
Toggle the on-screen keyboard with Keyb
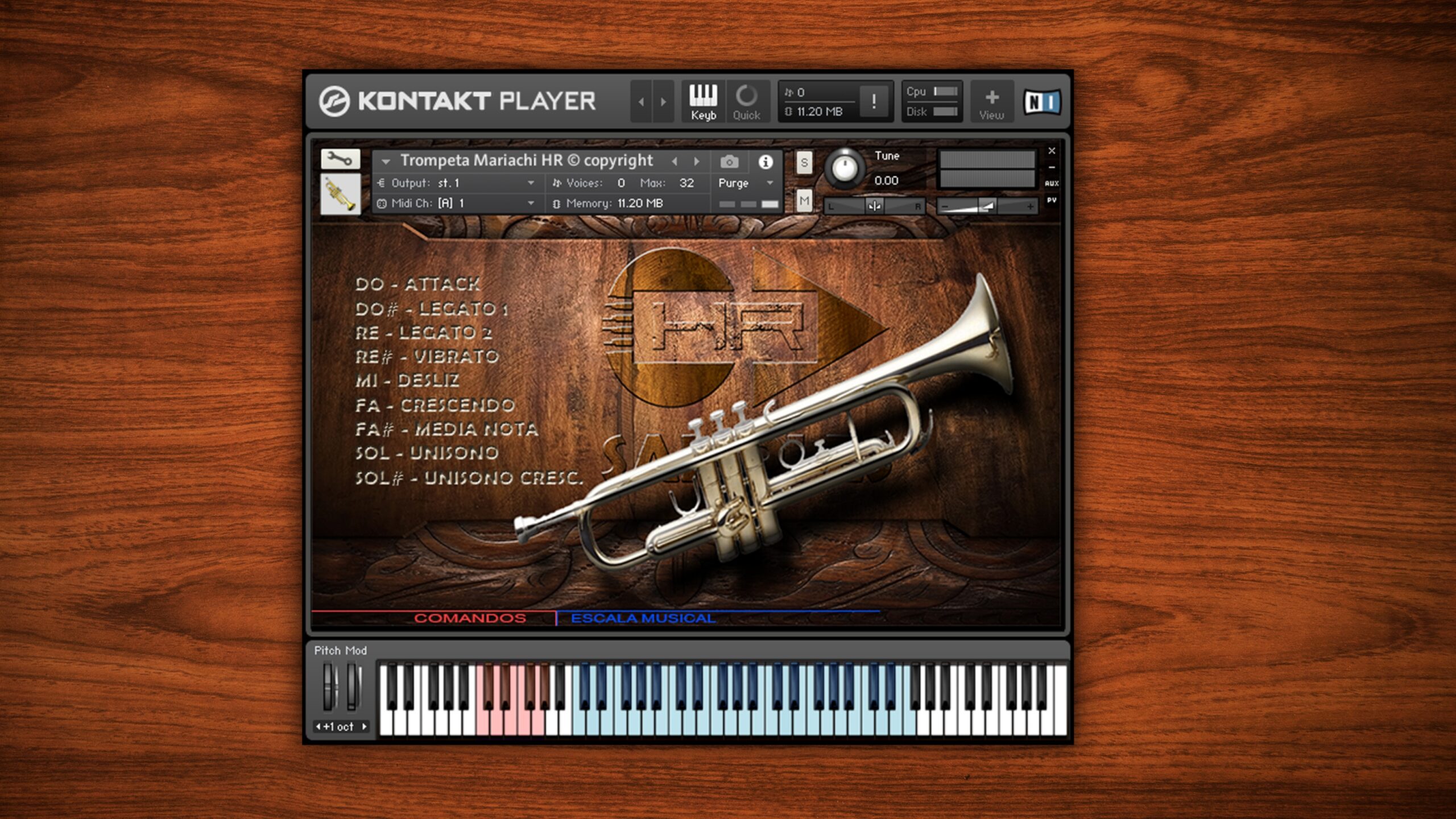[x=703, y=102]
